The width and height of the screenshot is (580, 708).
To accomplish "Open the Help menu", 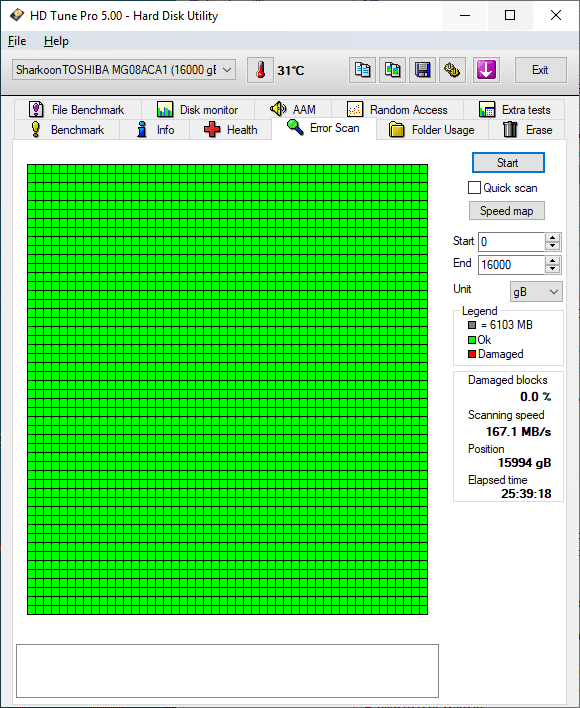I will coord(56,41).
